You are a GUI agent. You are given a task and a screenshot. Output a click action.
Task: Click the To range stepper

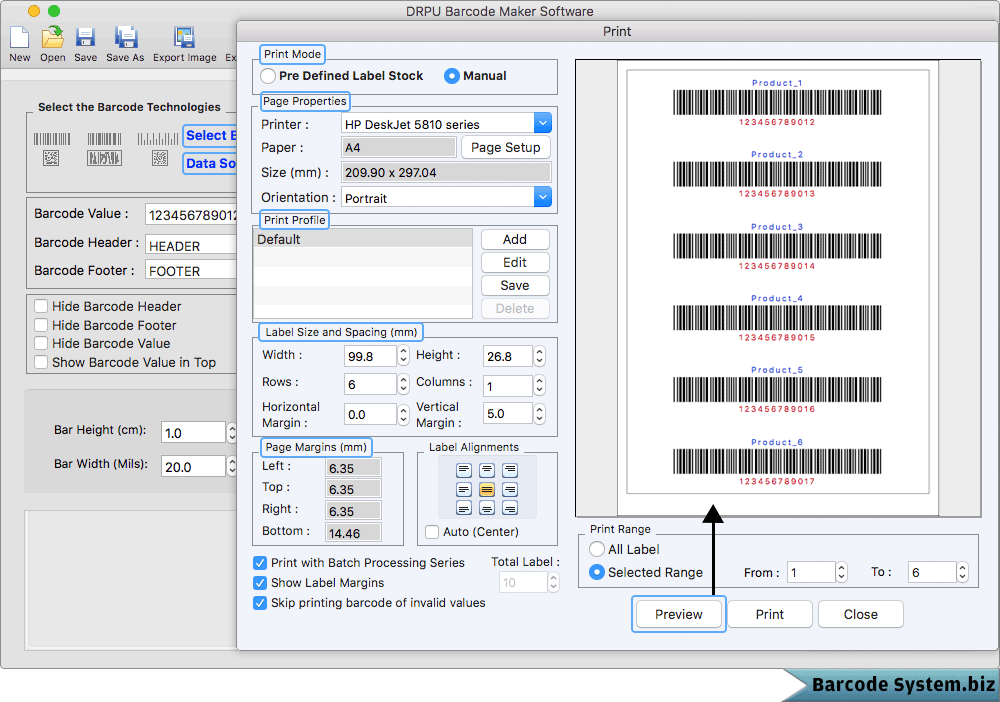tap(962, 572)
